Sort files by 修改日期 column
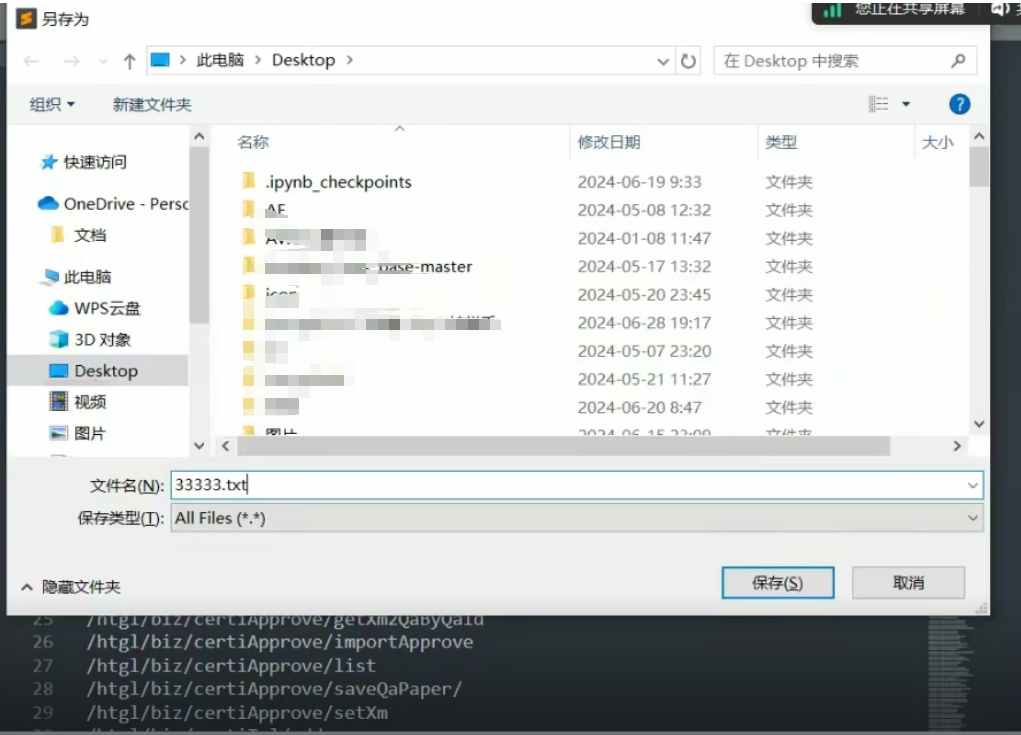The image size is (1021, 735). click(609, 142)
